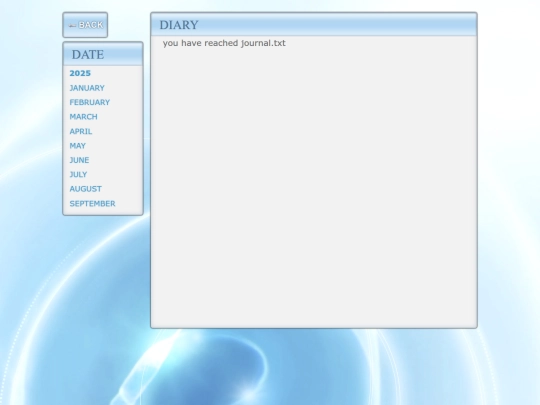
Task: Open the SEPTEMBER diary entries
Action: [x=92, y=204]
